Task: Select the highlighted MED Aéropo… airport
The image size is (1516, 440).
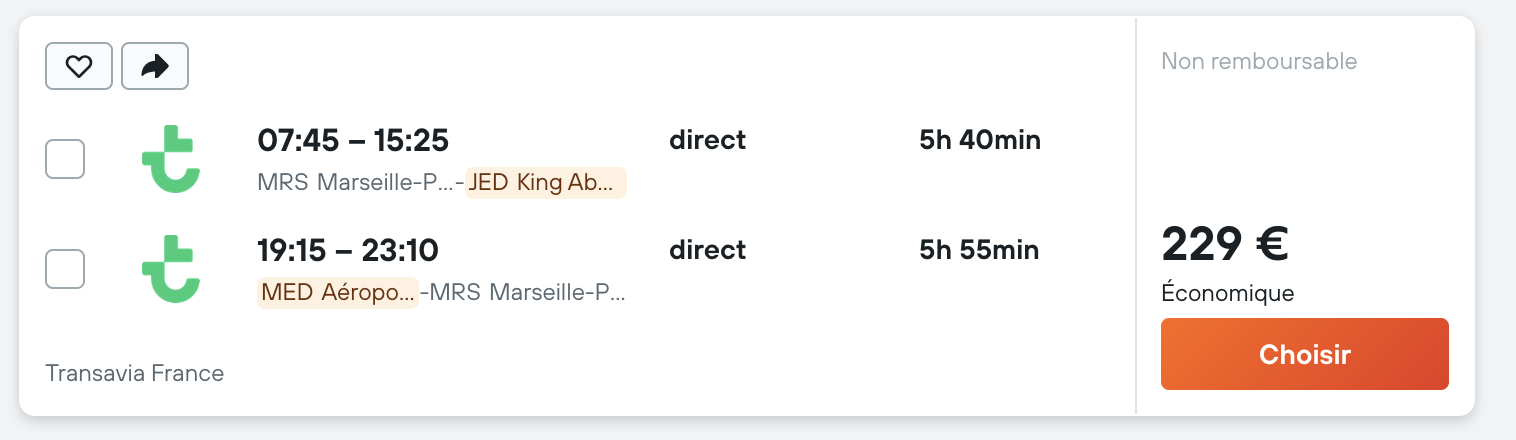Action: 337,293
